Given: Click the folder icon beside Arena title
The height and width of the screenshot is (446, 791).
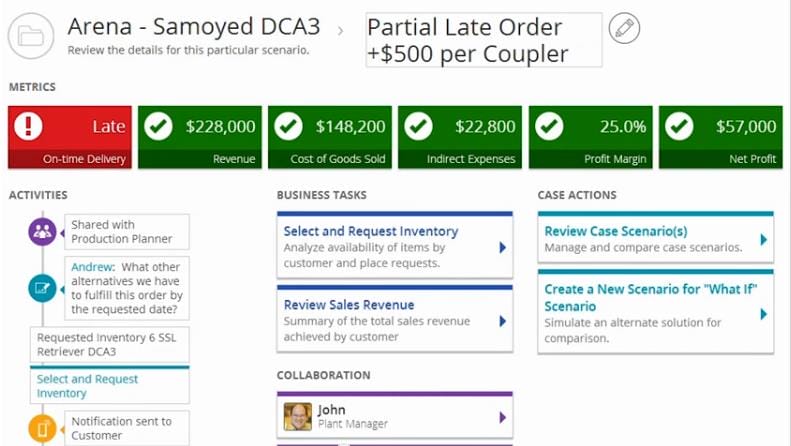Looking at the screenshot, I should pos(31,36).
